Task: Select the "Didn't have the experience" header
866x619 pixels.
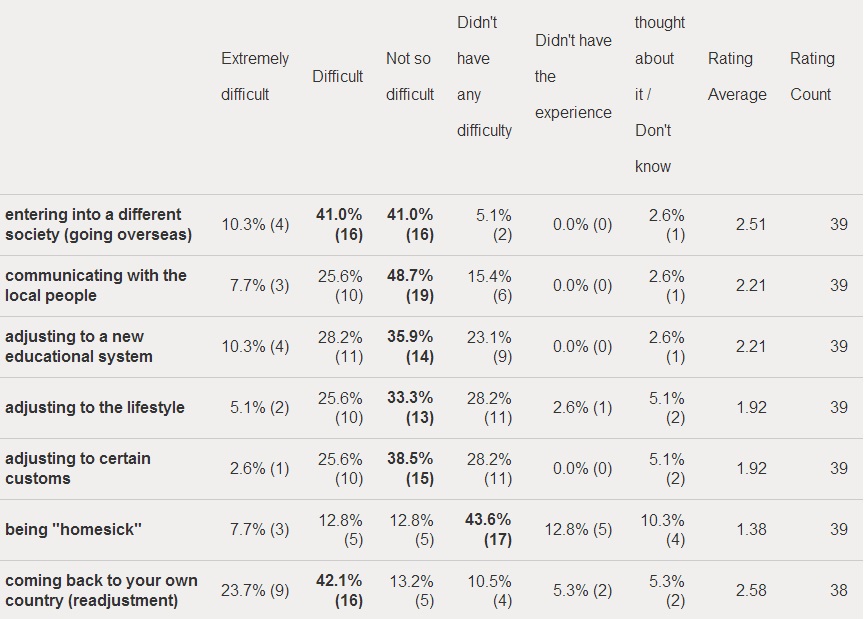Action: click(x=573, y=76)
